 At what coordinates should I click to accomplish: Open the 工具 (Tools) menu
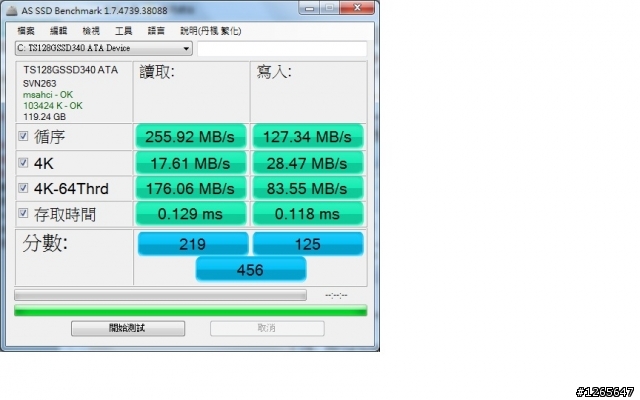[123, 31]
